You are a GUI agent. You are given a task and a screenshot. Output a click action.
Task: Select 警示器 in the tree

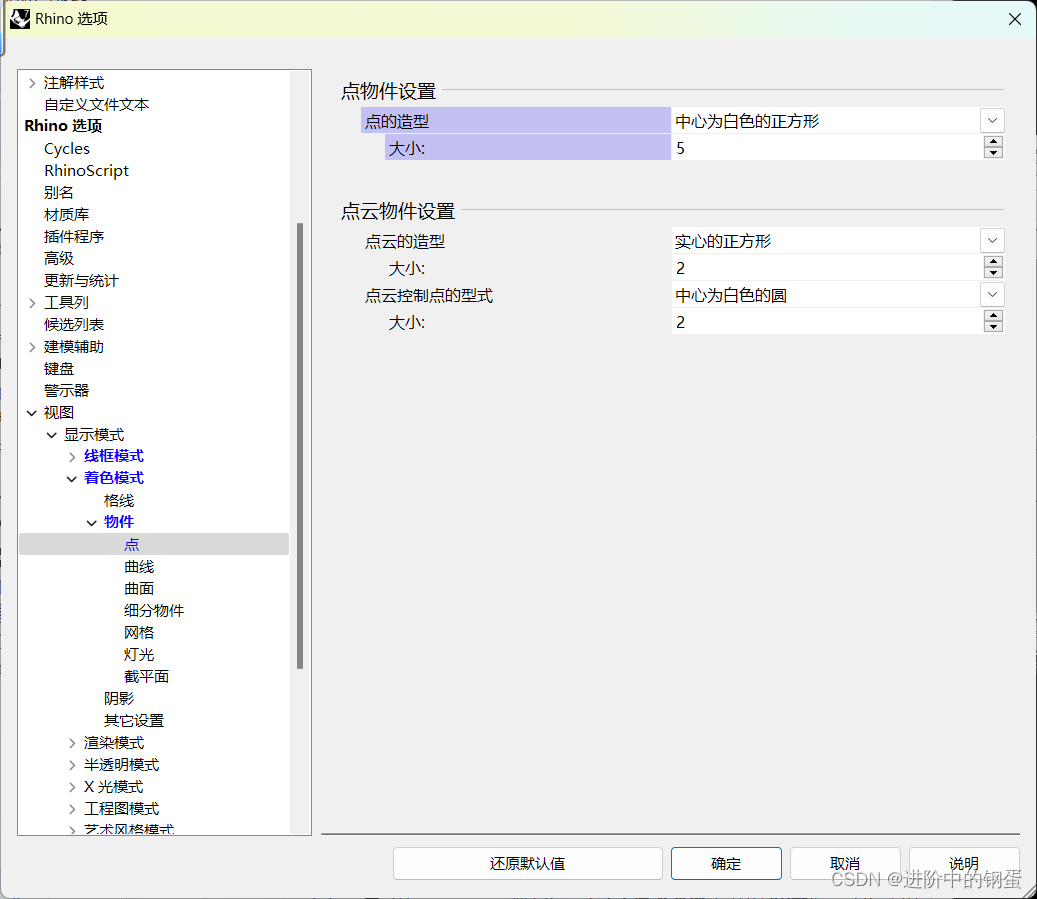click(x=66, y=390)
